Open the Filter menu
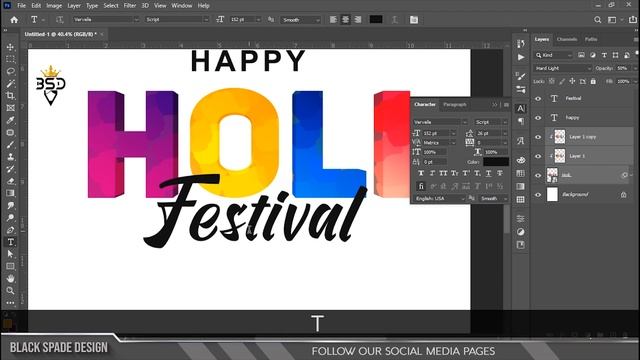Screen dimensions: 640x360 tap(130, 6)
